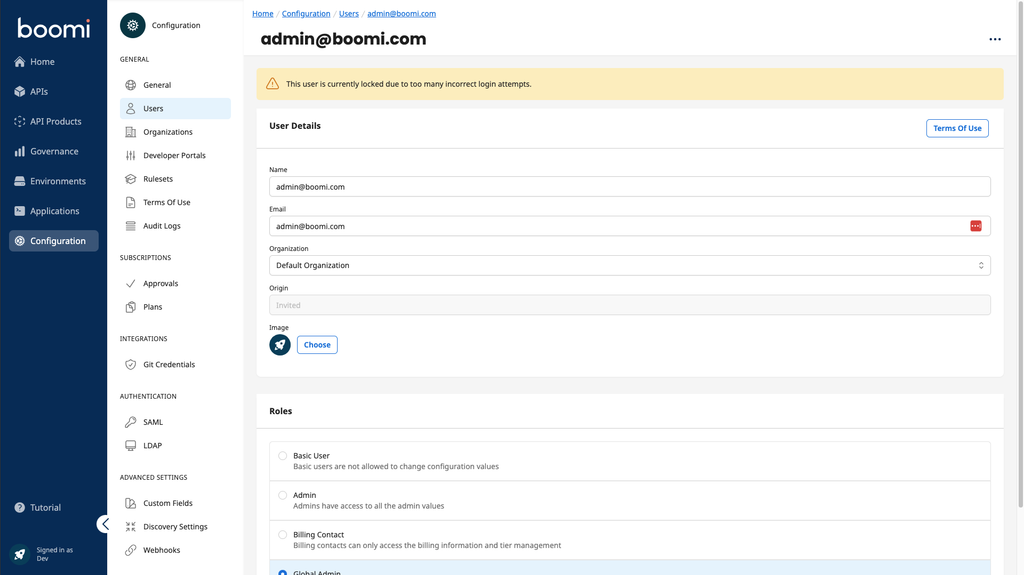Collapse the sidebar with the chevron arrow
The width and height of the screenshot is (1024, 575).
[x=104, y=524]
